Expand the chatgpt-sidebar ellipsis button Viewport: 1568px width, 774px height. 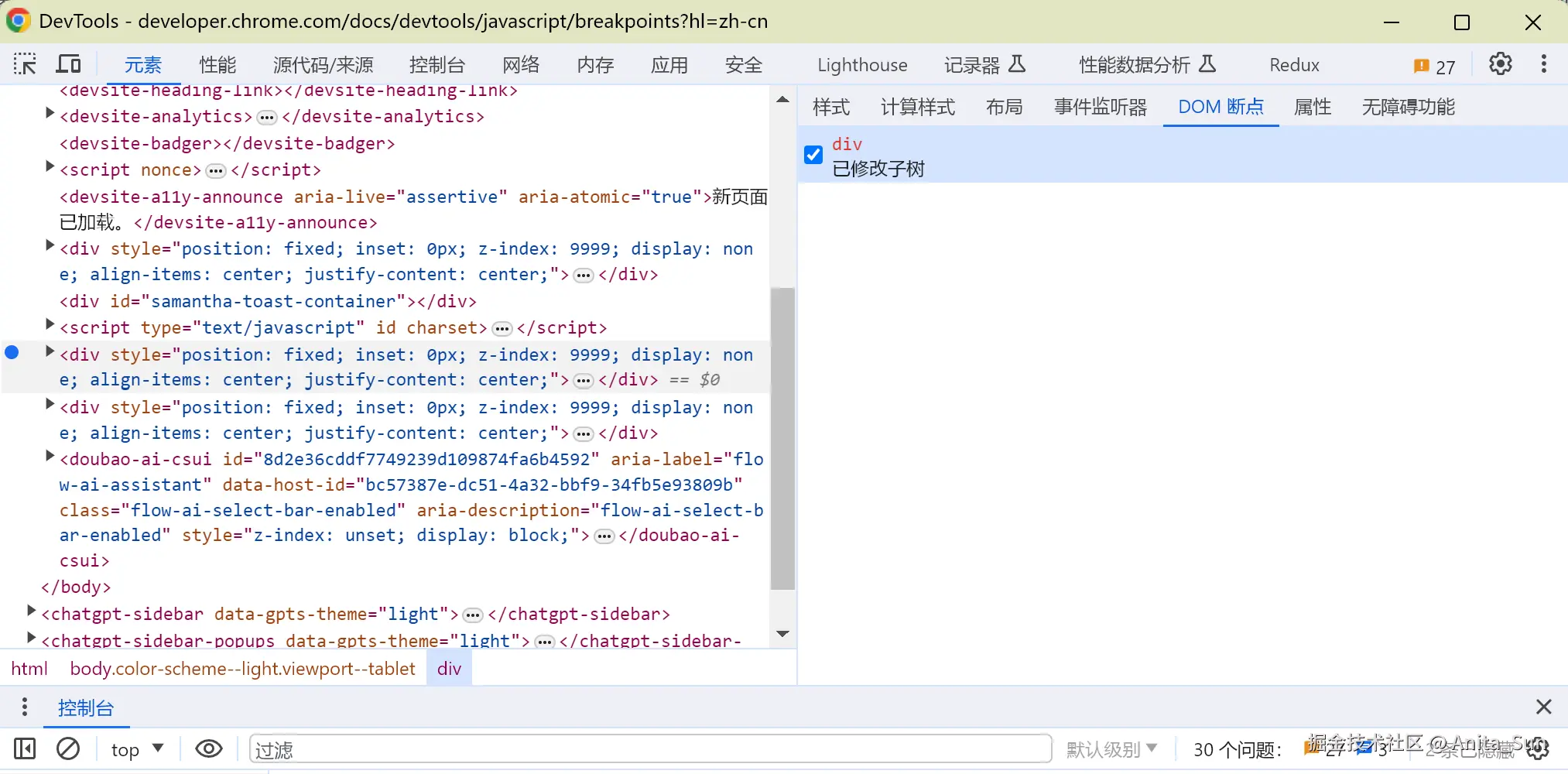tap(472, 615)
